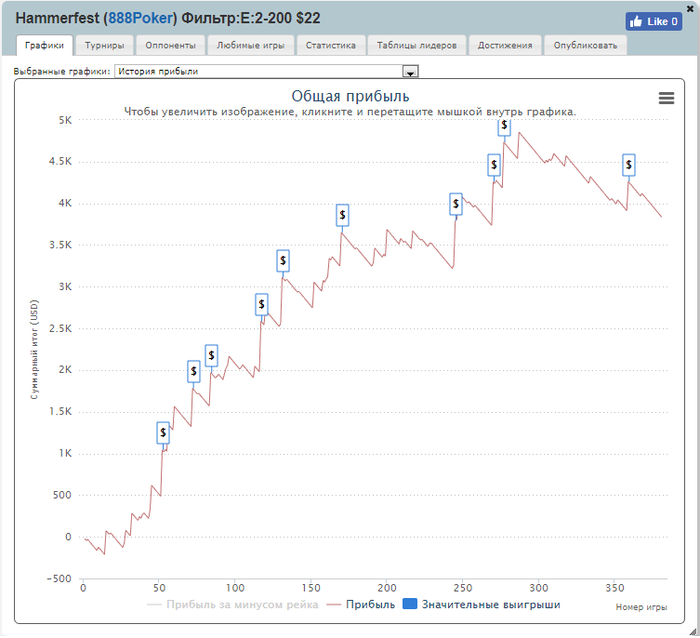
Task: Click the Номер игры axis label
Action: tap(641, 607)
